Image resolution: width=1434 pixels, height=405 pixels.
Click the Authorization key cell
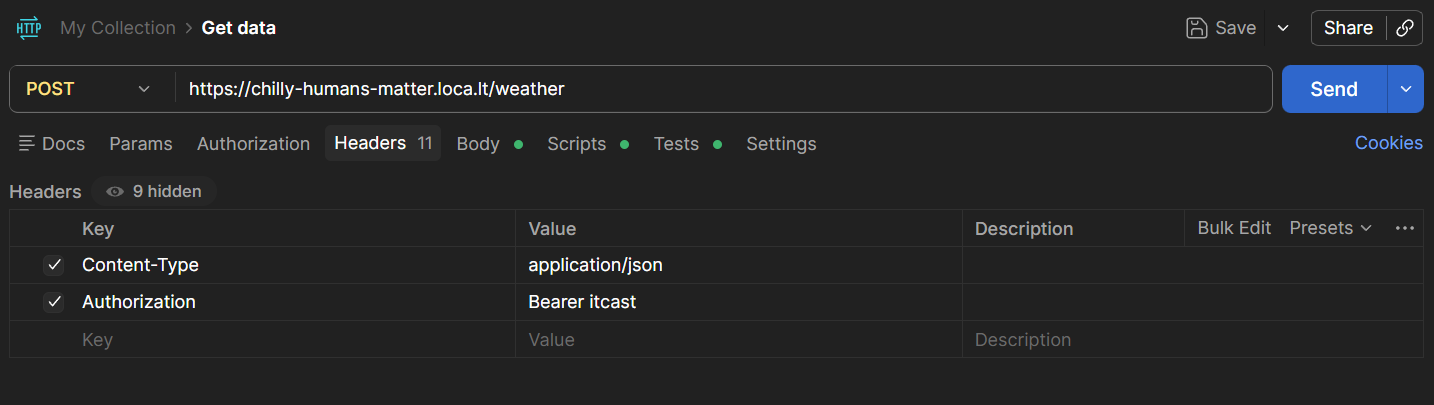(295, 302)
